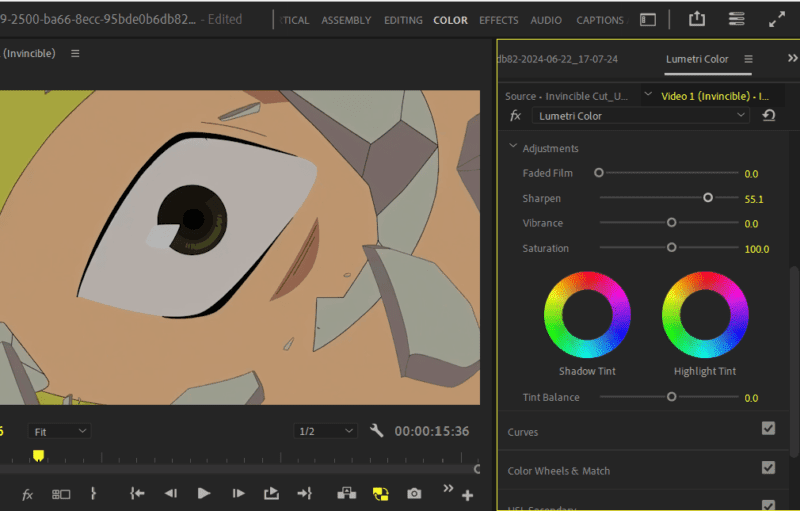Open the 1/2 playback resolution dropdown
This screenshot has width=800, height=511.
tap(326, 431)
